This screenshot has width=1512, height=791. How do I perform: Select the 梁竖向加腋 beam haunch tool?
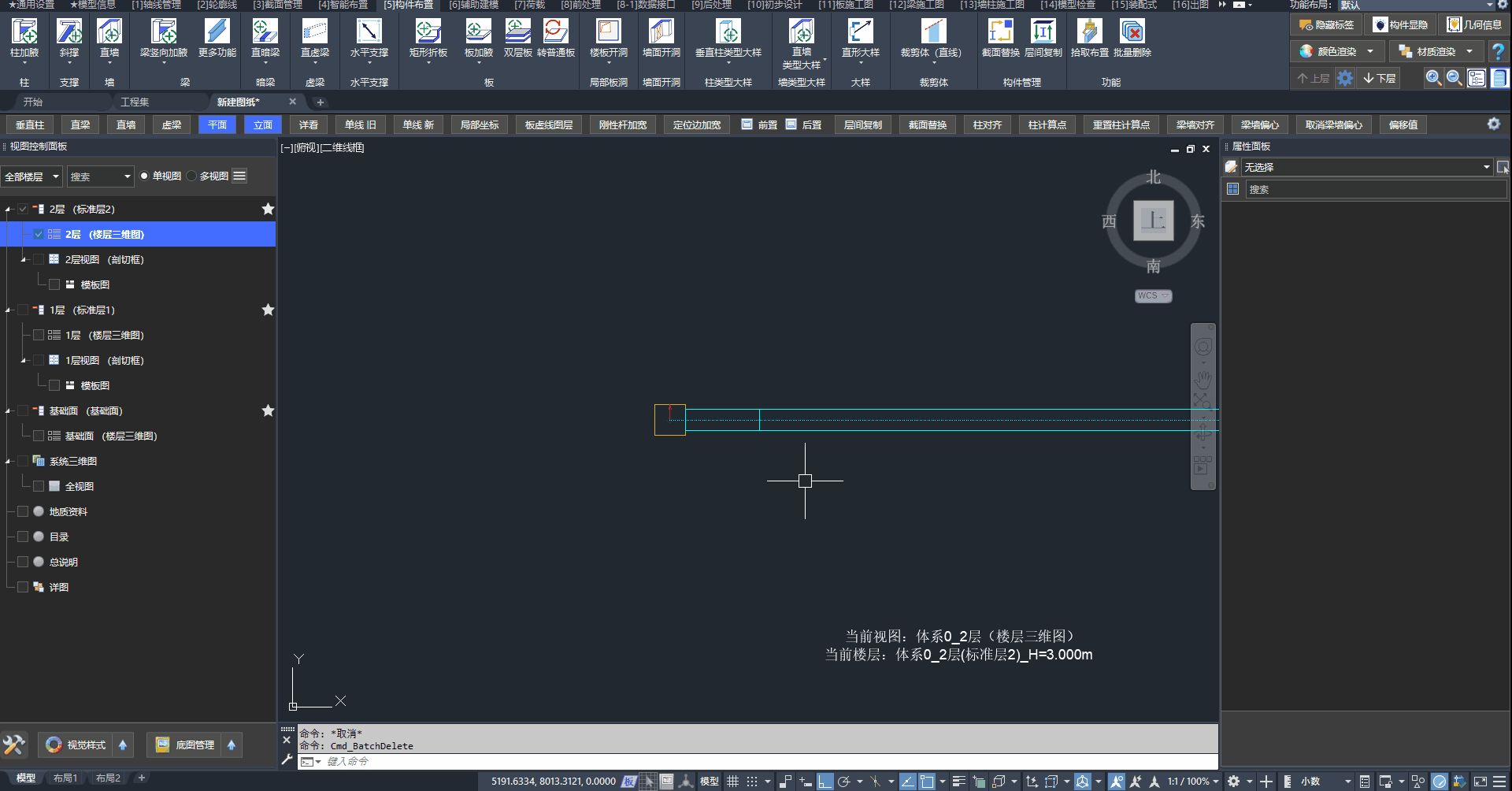click(164, 39)
